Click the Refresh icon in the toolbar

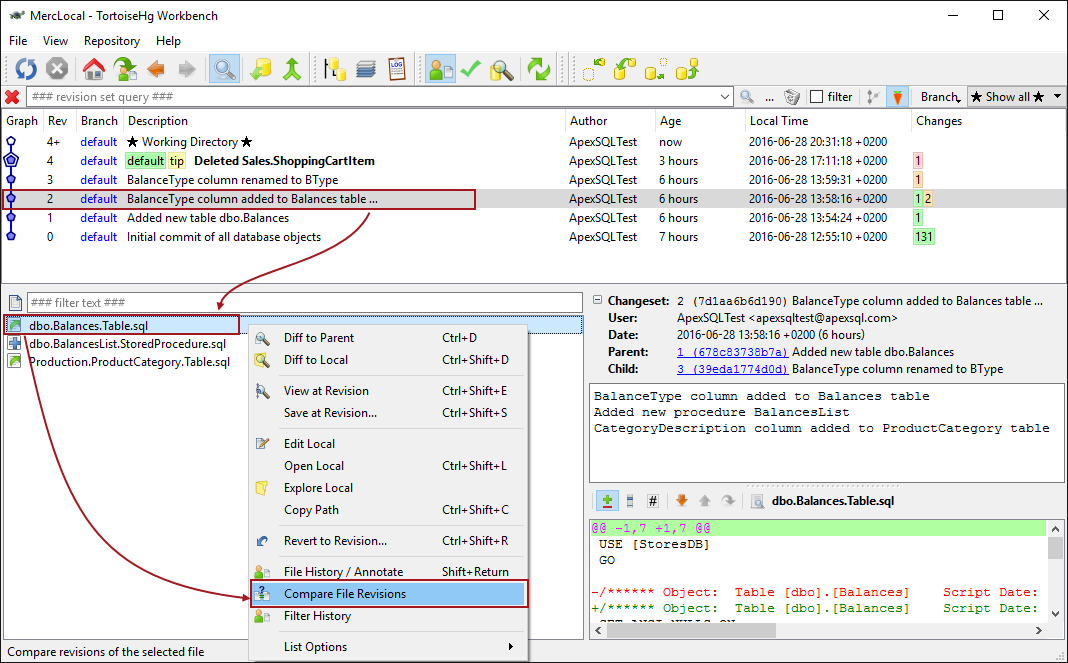click(26, 69)
